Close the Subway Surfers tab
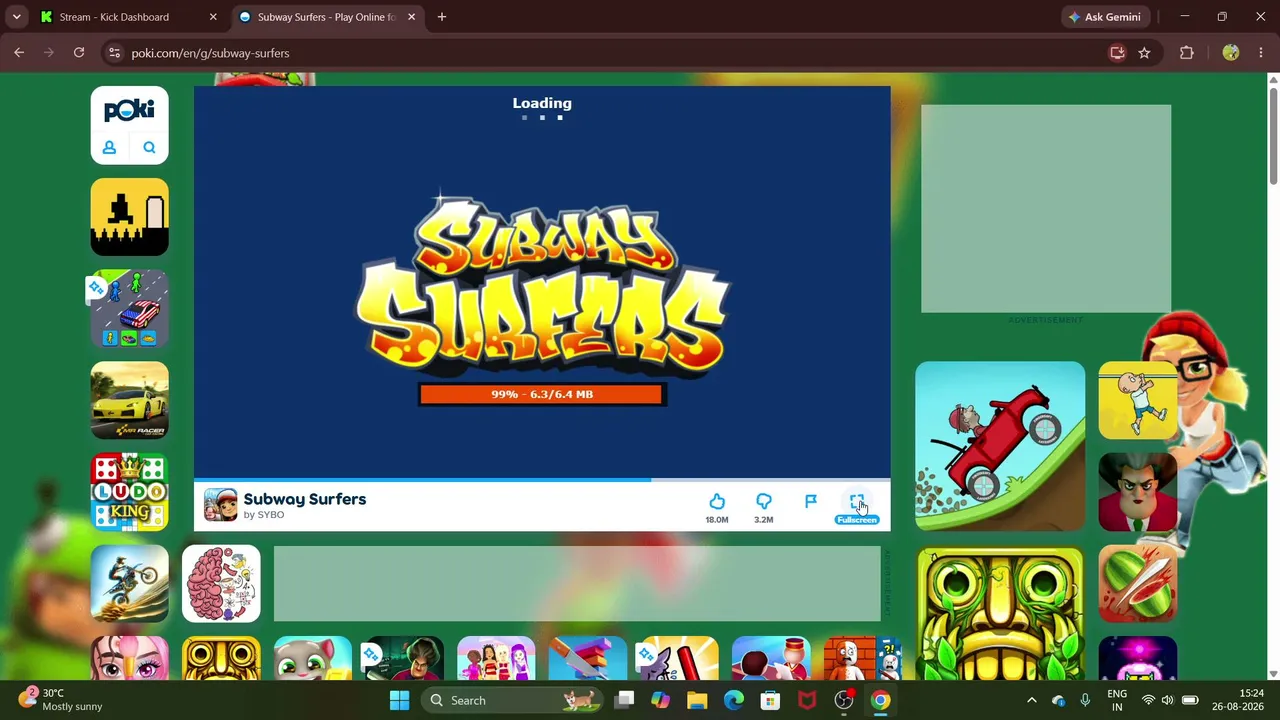The height and width of the screenshot is (720, 1280). (412, 17)
